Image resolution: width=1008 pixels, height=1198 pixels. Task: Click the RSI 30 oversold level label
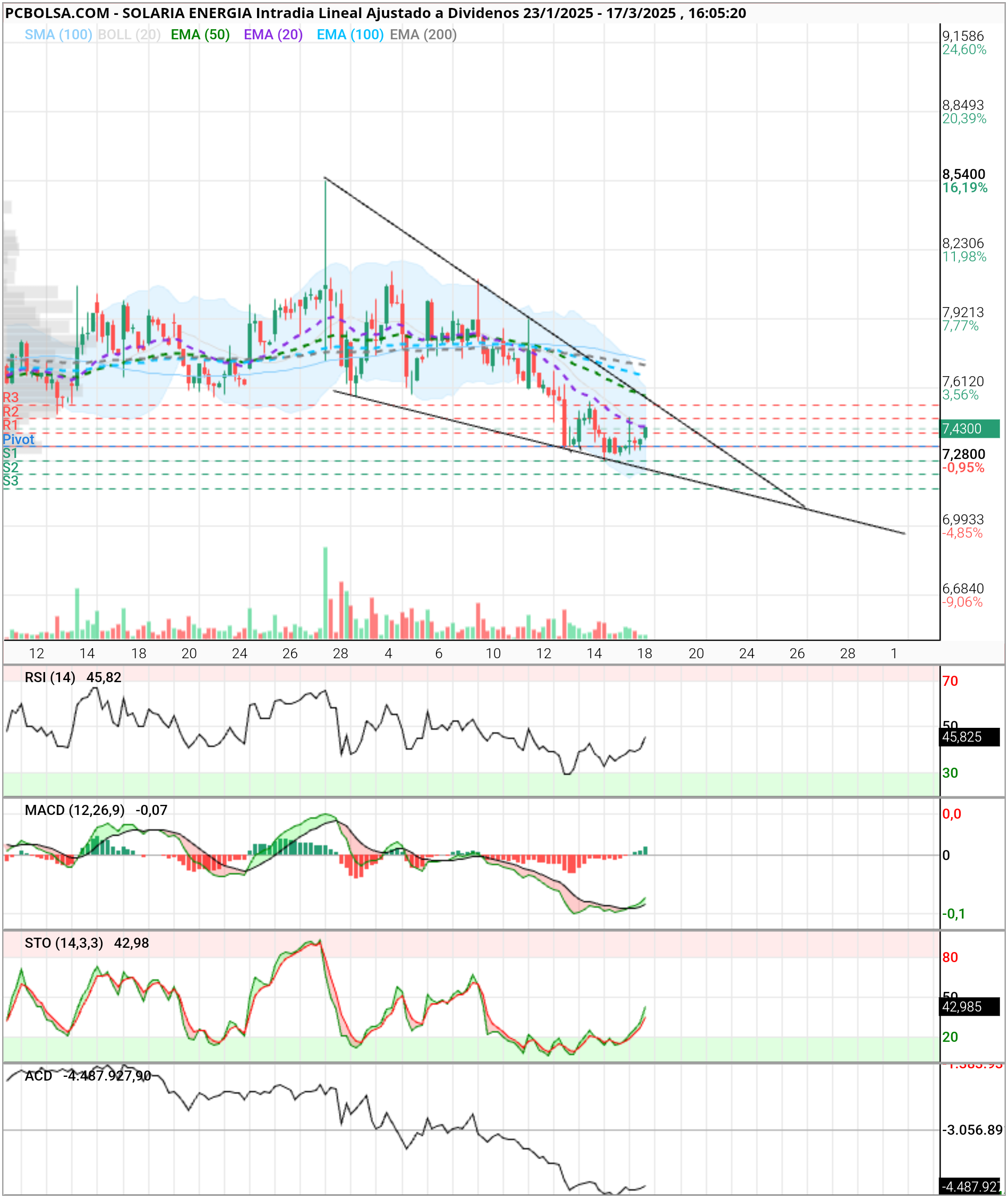coord(950,774)
